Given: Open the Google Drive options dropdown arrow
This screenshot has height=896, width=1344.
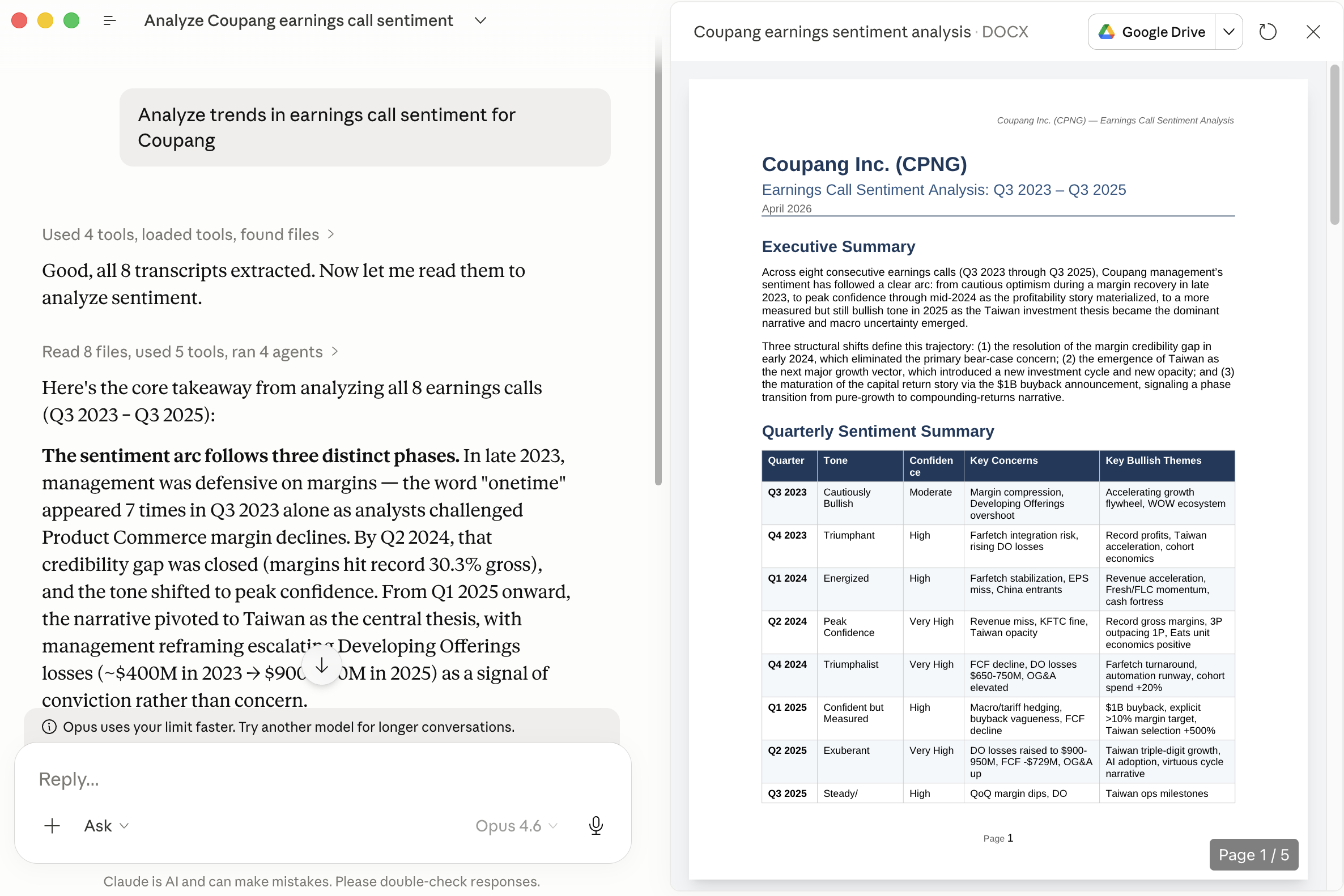Looking at the screenshot, I should tap(1228, 32).
